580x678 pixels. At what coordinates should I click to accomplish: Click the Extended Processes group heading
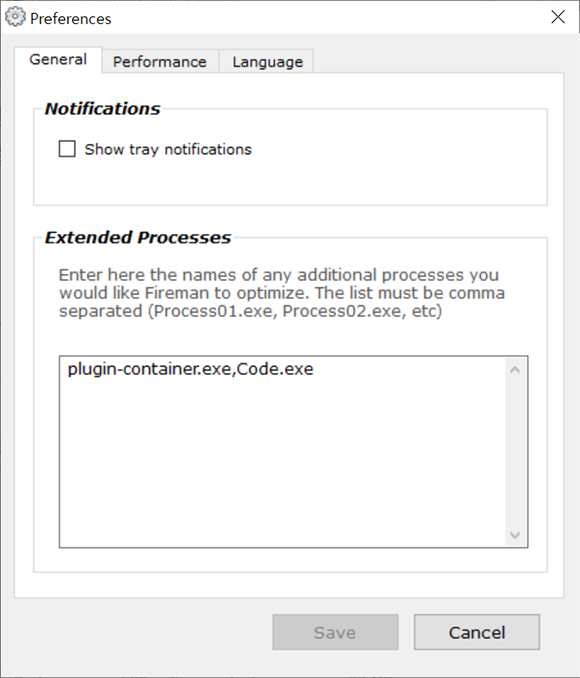(138, 237)
